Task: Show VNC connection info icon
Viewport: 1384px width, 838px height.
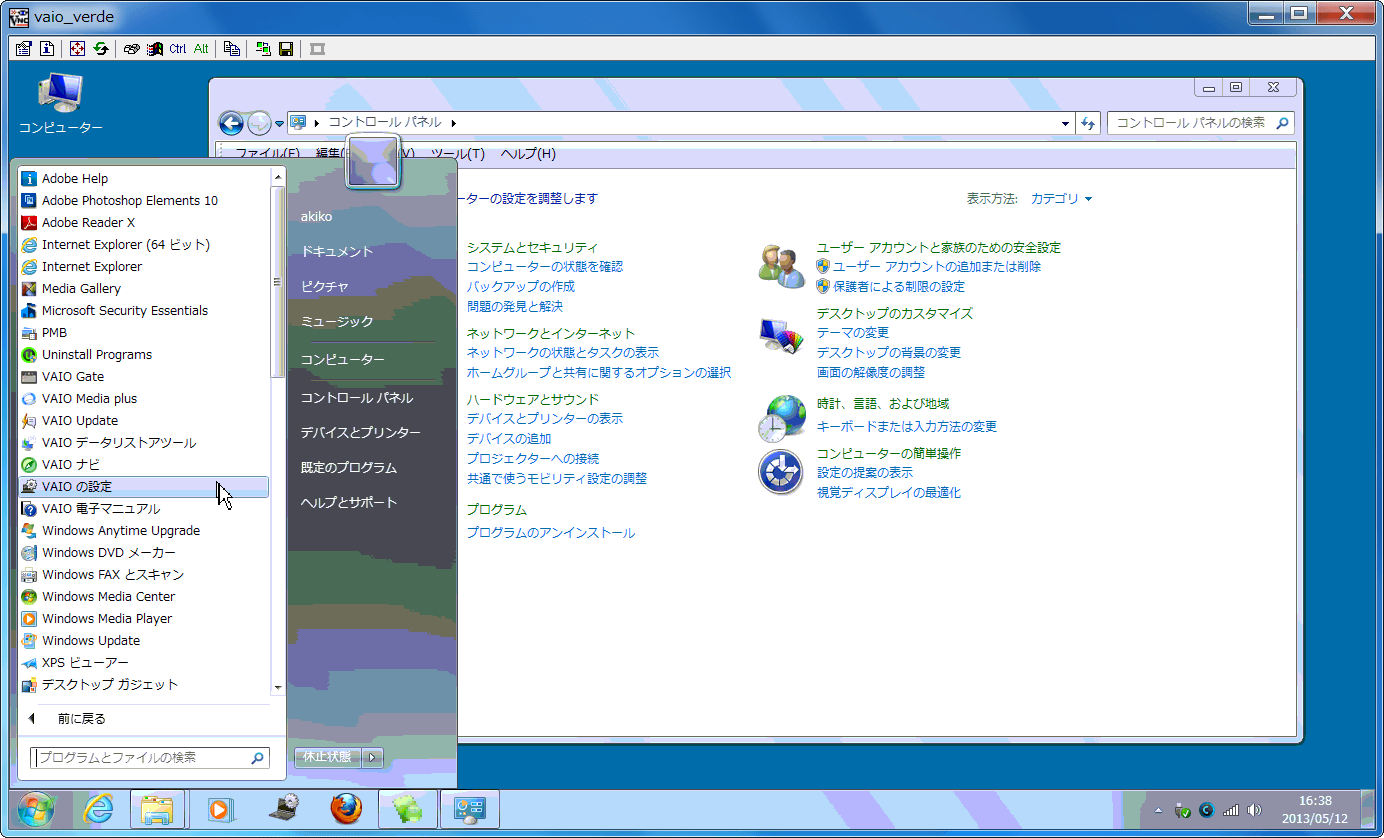Action: (47, 48)
